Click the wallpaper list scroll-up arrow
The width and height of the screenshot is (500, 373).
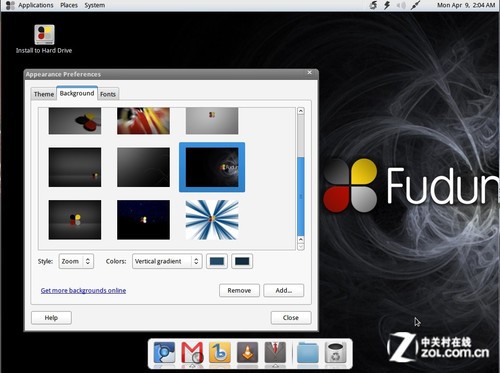(x=301, y=111)
